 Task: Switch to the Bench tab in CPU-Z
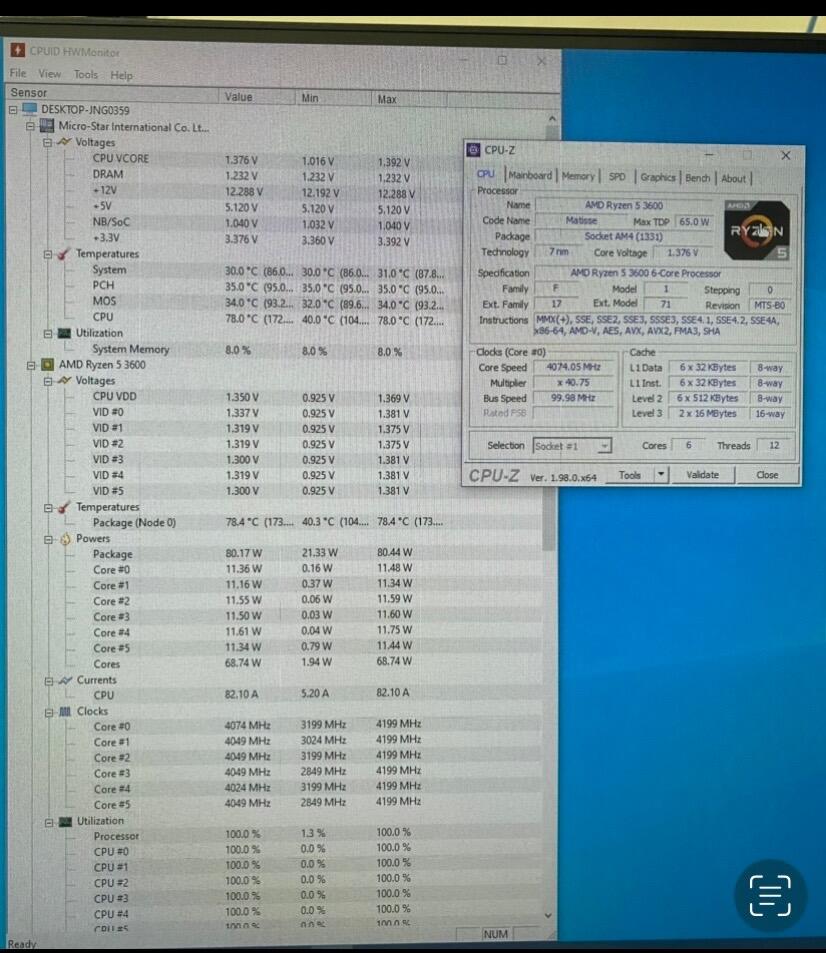[697, 177]
